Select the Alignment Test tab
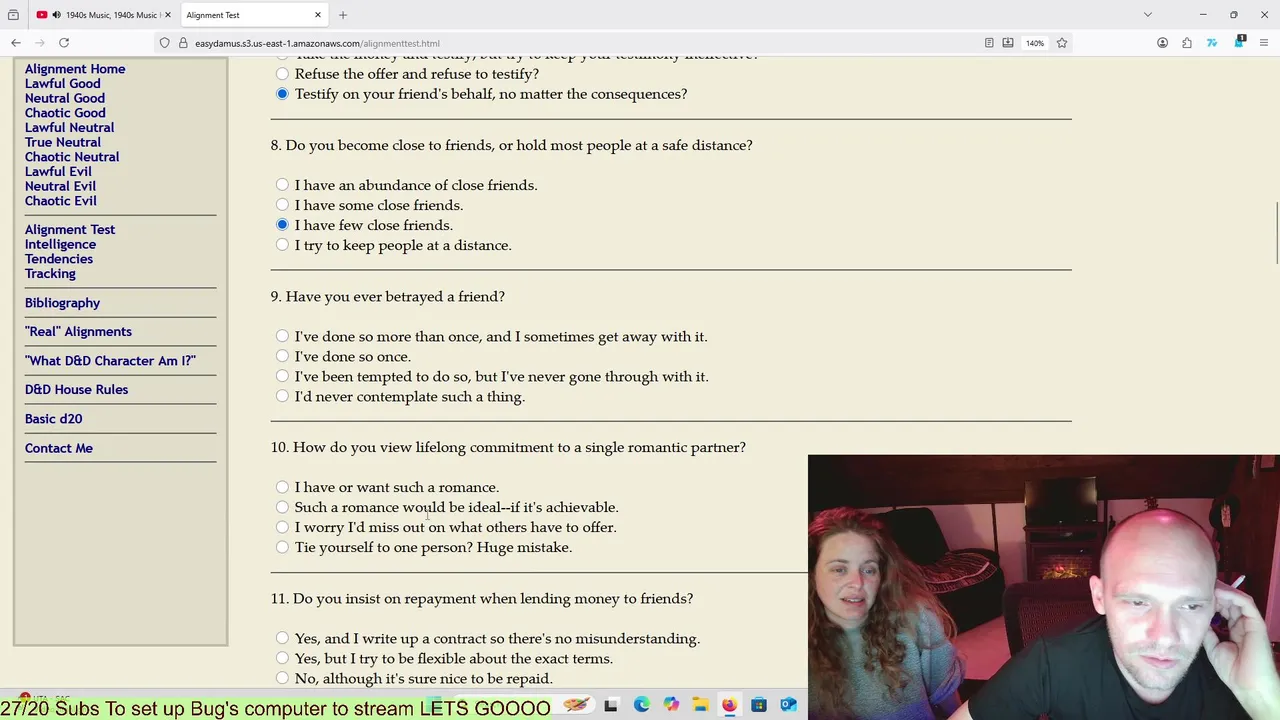1280x720 pixels. click(x=254, y=15)
